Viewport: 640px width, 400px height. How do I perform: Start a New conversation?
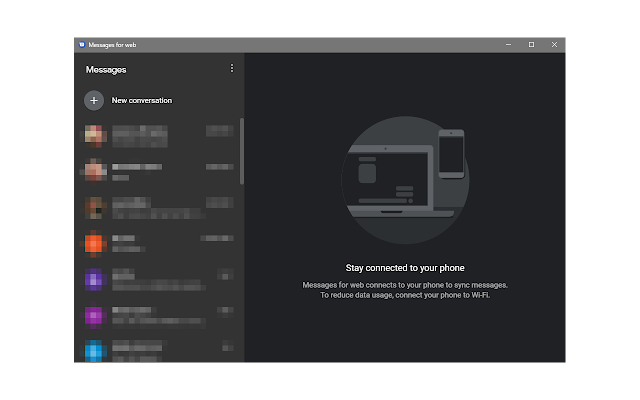click(142, 100)
